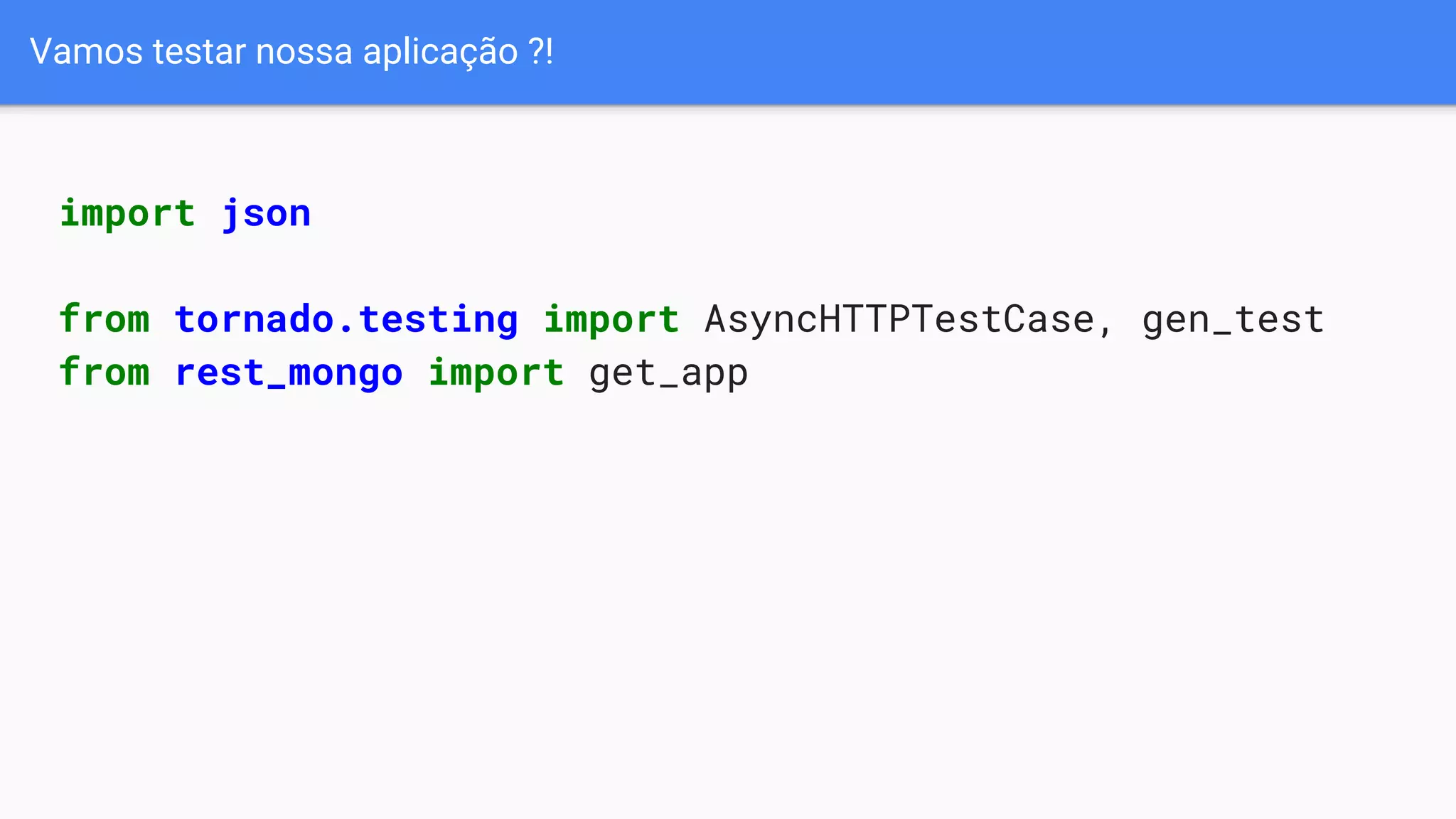The image size is (1456, 819).
Task: Click the 'json' module name
Action: (x=266, y=214)
